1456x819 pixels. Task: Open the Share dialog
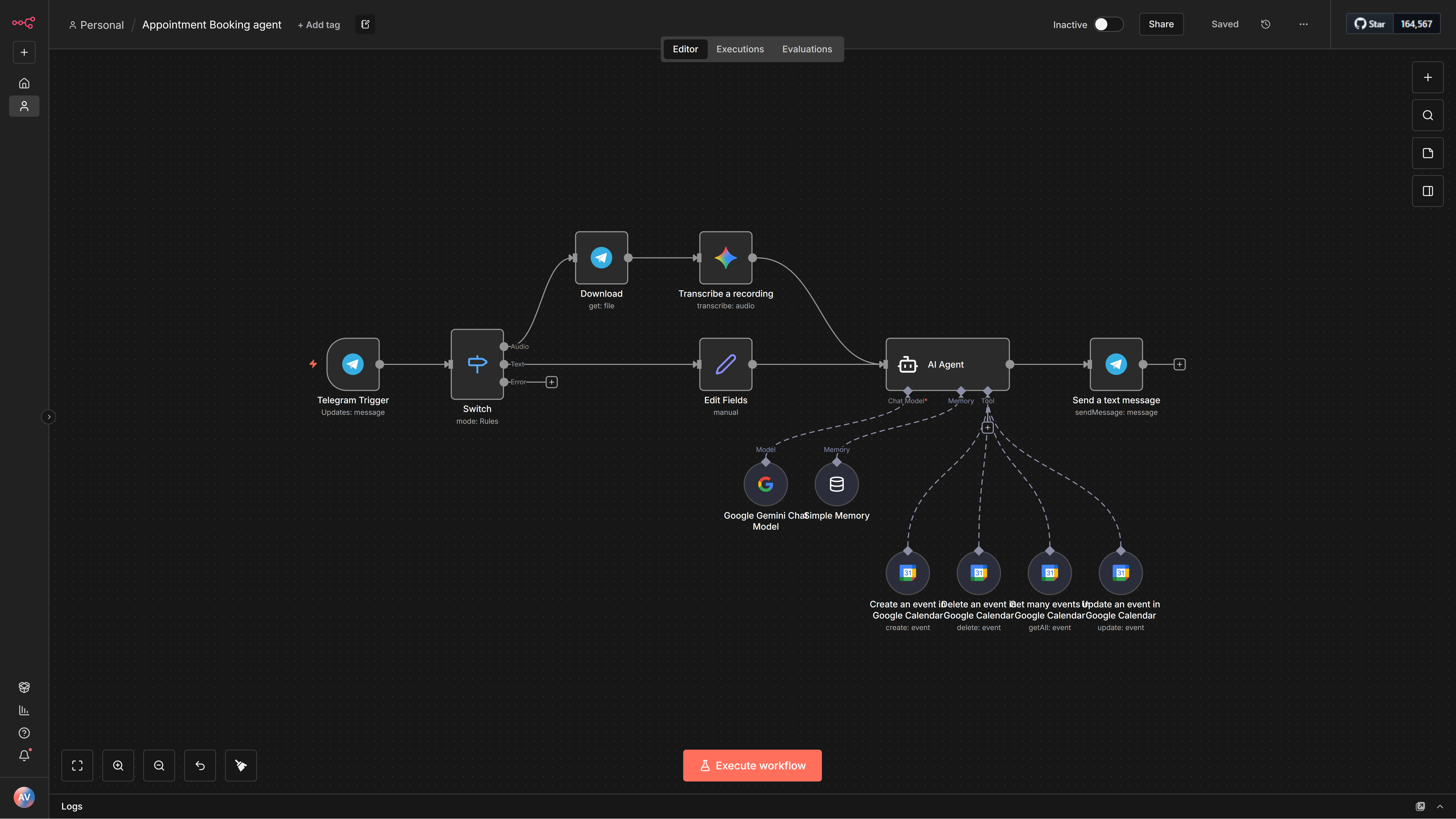pos(1161,24)
